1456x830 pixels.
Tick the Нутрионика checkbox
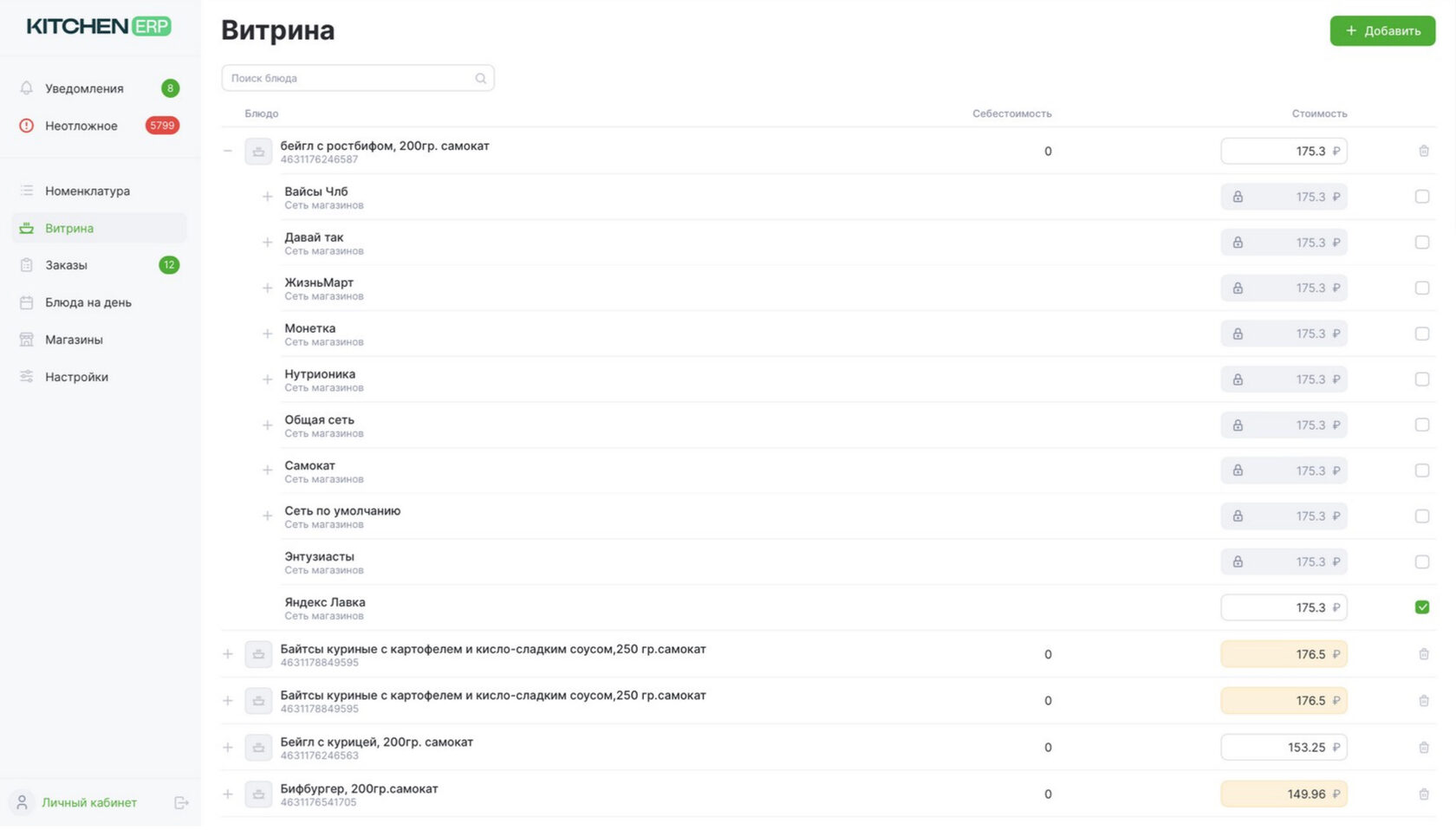(x=1421, y=379)
